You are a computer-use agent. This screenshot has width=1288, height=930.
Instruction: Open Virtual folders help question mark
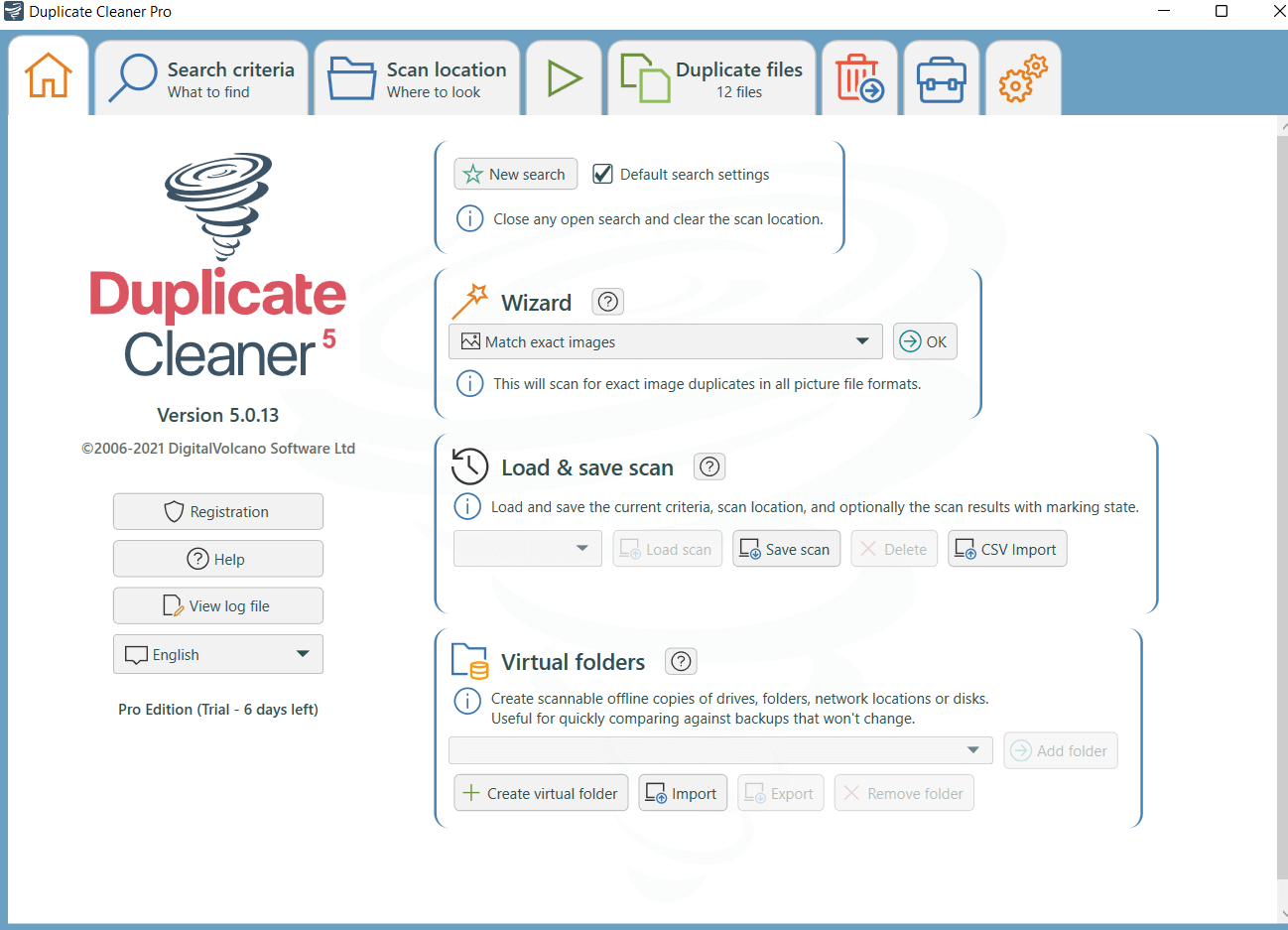[x=681, y=661]
